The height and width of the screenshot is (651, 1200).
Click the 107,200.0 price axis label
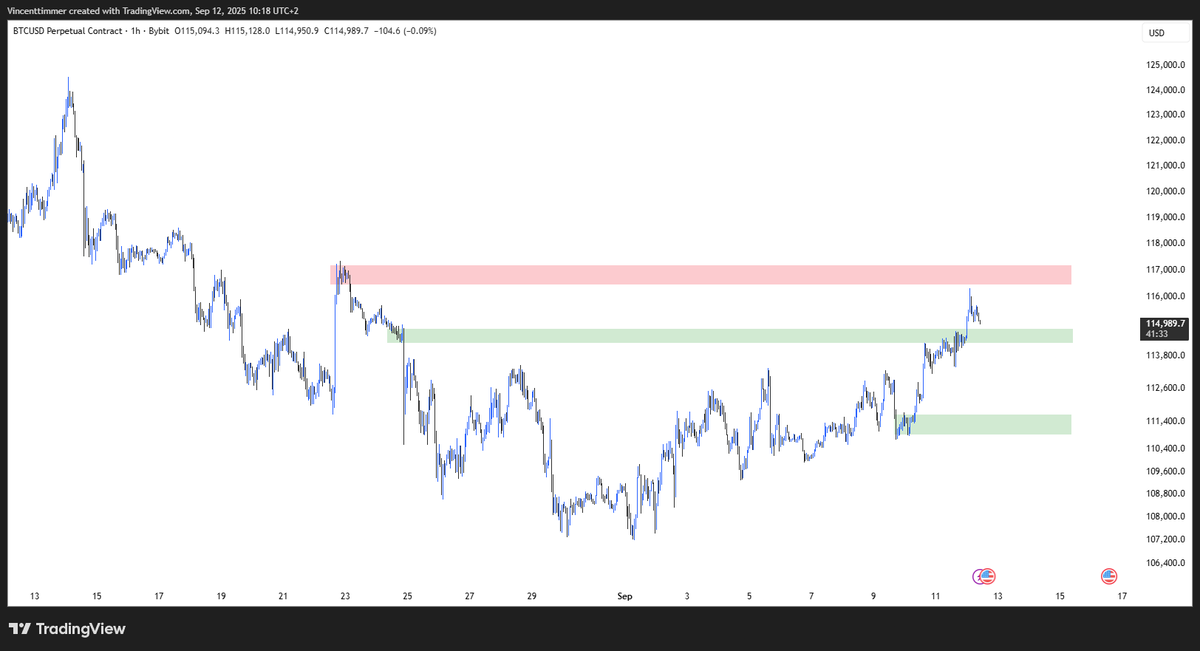(x=1167, y=540)
